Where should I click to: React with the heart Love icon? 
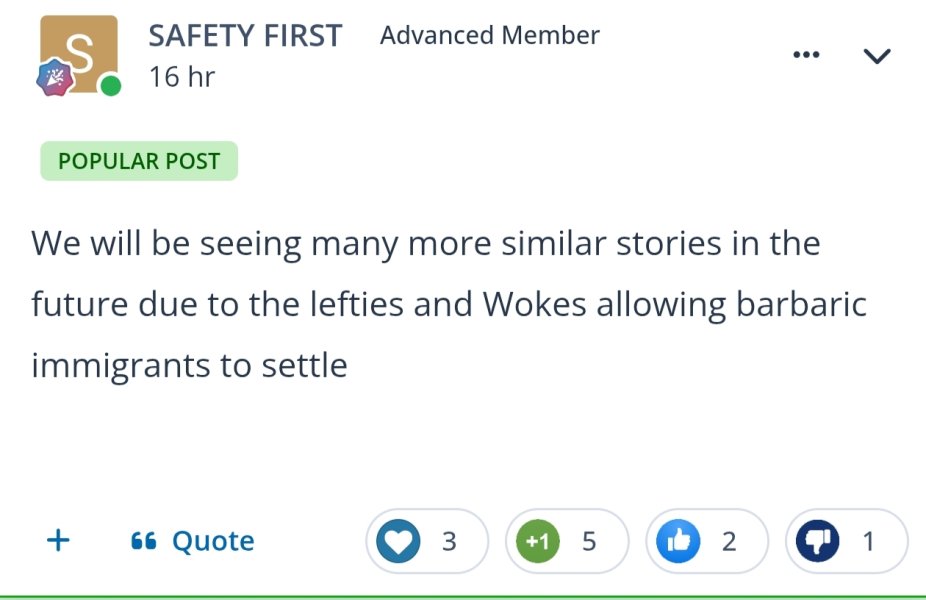(399, 541)
